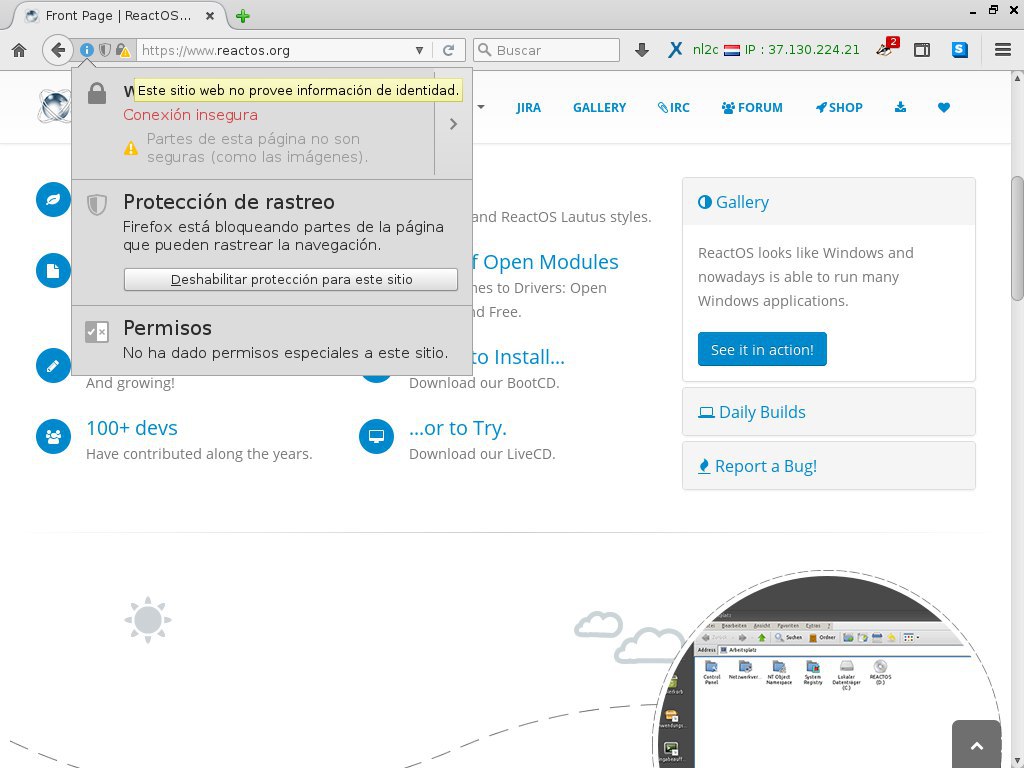Click Deshabilitar protección para este sitio button
Viewport: 1024px width, 768px height.
coord(291,280)
